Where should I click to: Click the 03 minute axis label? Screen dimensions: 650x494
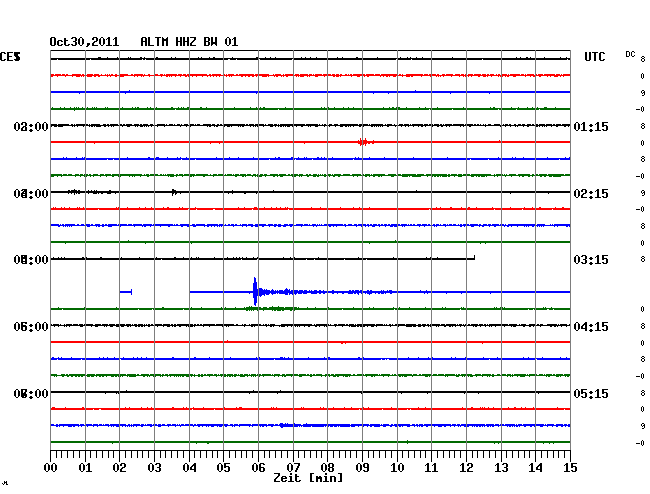154,468
